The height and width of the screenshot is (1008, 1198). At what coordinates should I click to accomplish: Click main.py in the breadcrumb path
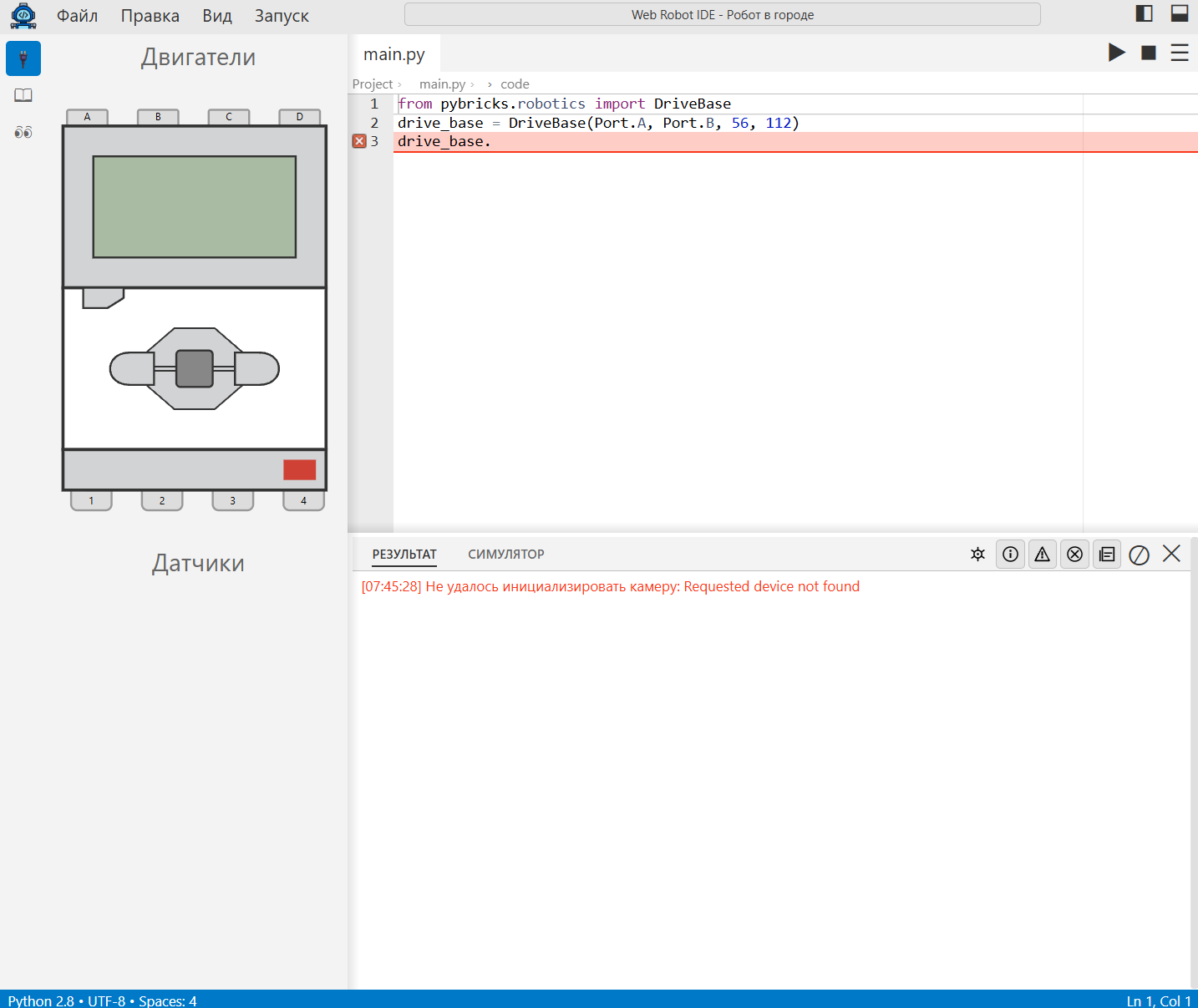pos(443,84)
